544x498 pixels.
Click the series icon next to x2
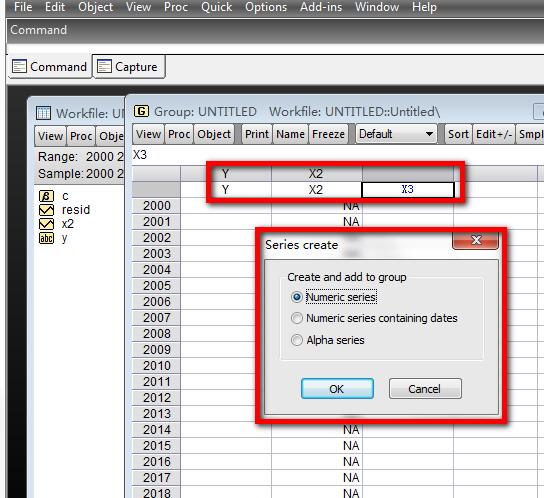click(46, 224)
